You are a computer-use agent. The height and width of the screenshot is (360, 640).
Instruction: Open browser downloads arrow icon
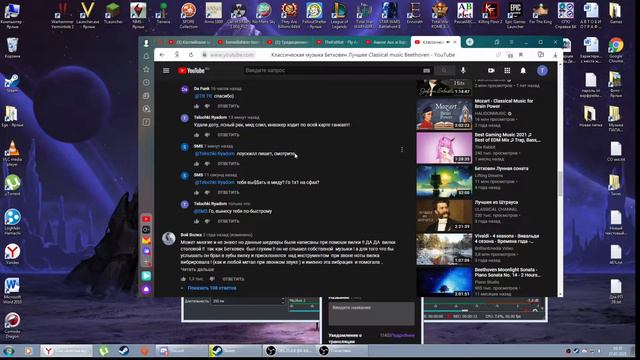click(x=555, y=55)
